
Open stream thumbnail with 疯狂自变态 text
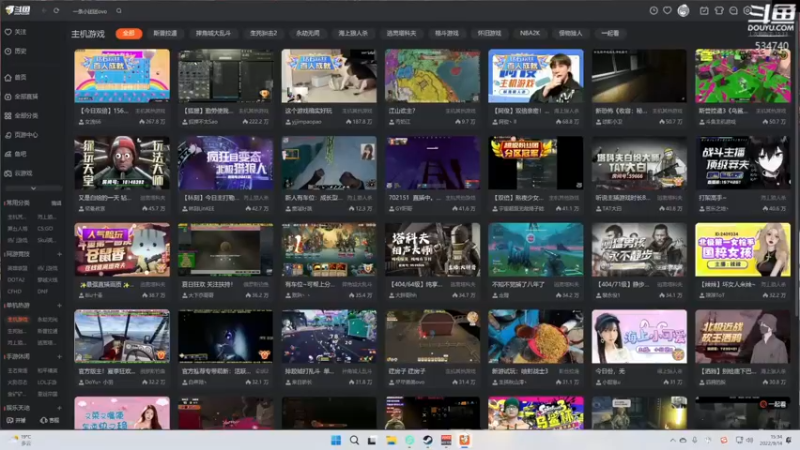pyautogui.click(x=226, y=163)
